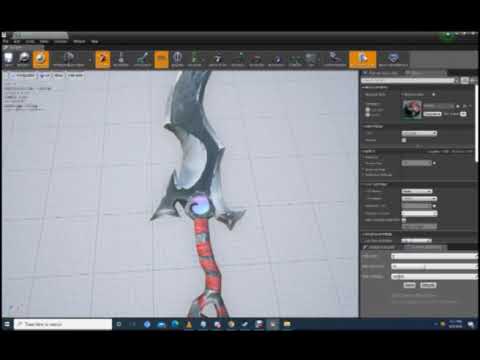Open the first dropdown in General Settings

tap(417, 191)
